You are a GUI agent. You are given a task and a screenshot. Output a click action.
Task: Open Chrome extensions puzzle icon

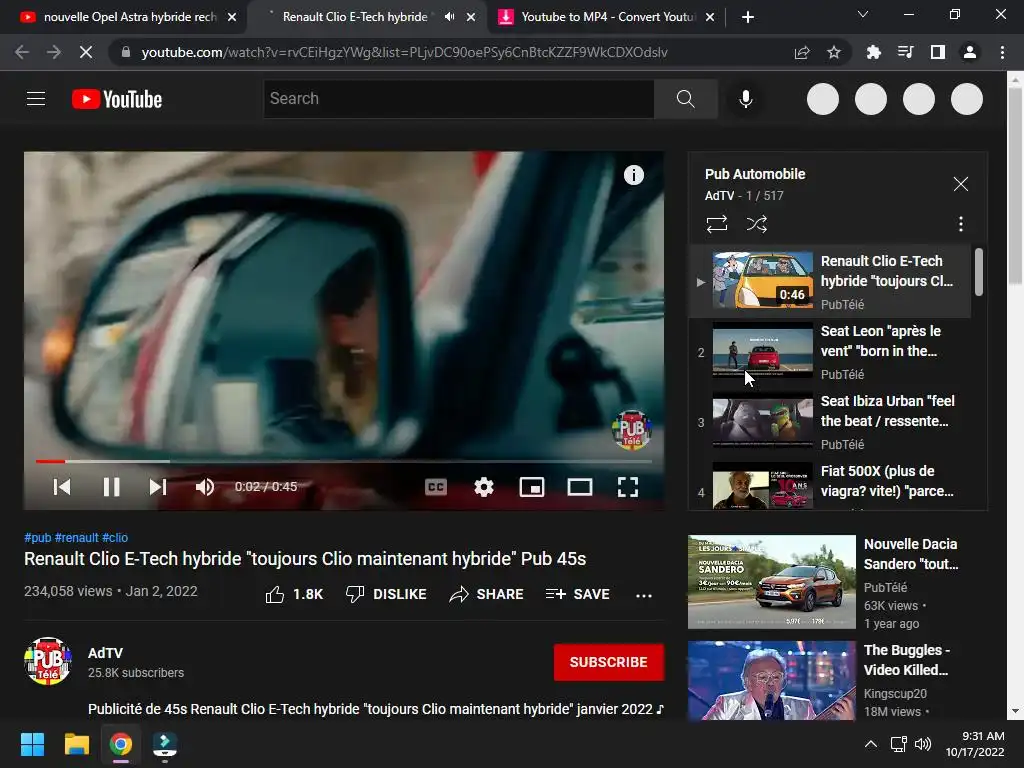click(x=873, y=52)
